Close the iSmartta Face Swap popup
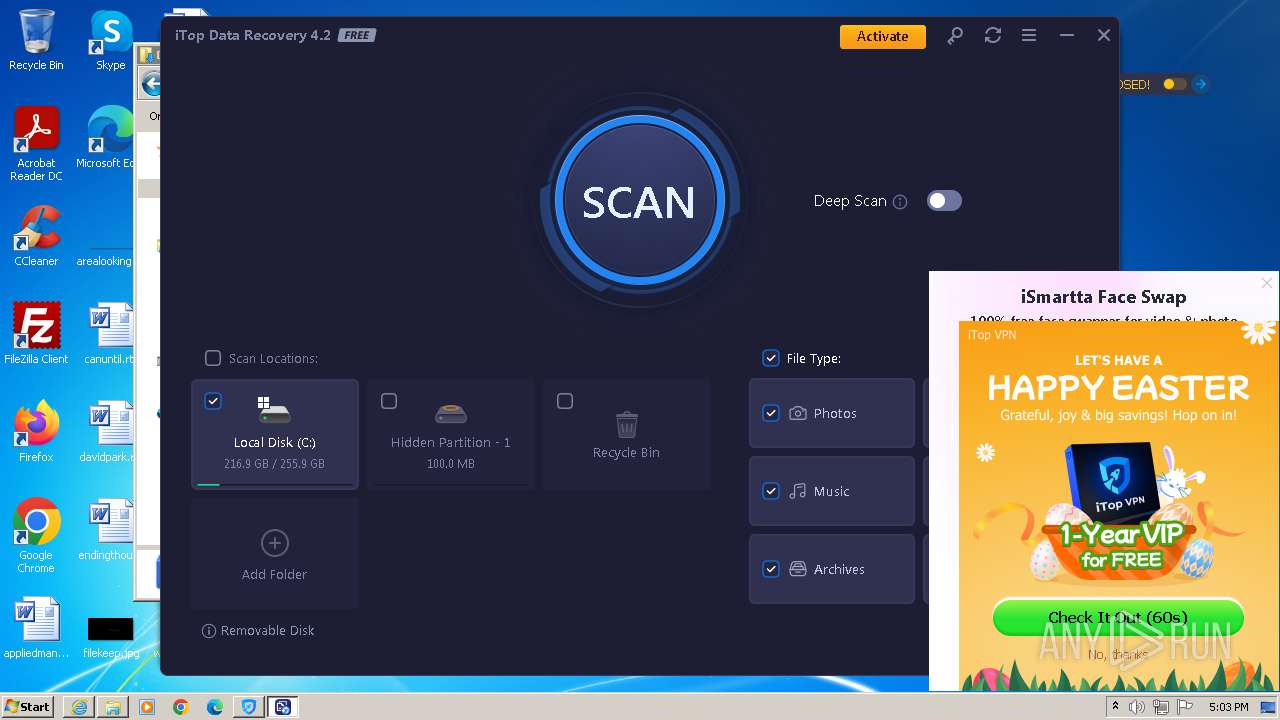Screen dimensions: 1280x720 coord(1267,283)
